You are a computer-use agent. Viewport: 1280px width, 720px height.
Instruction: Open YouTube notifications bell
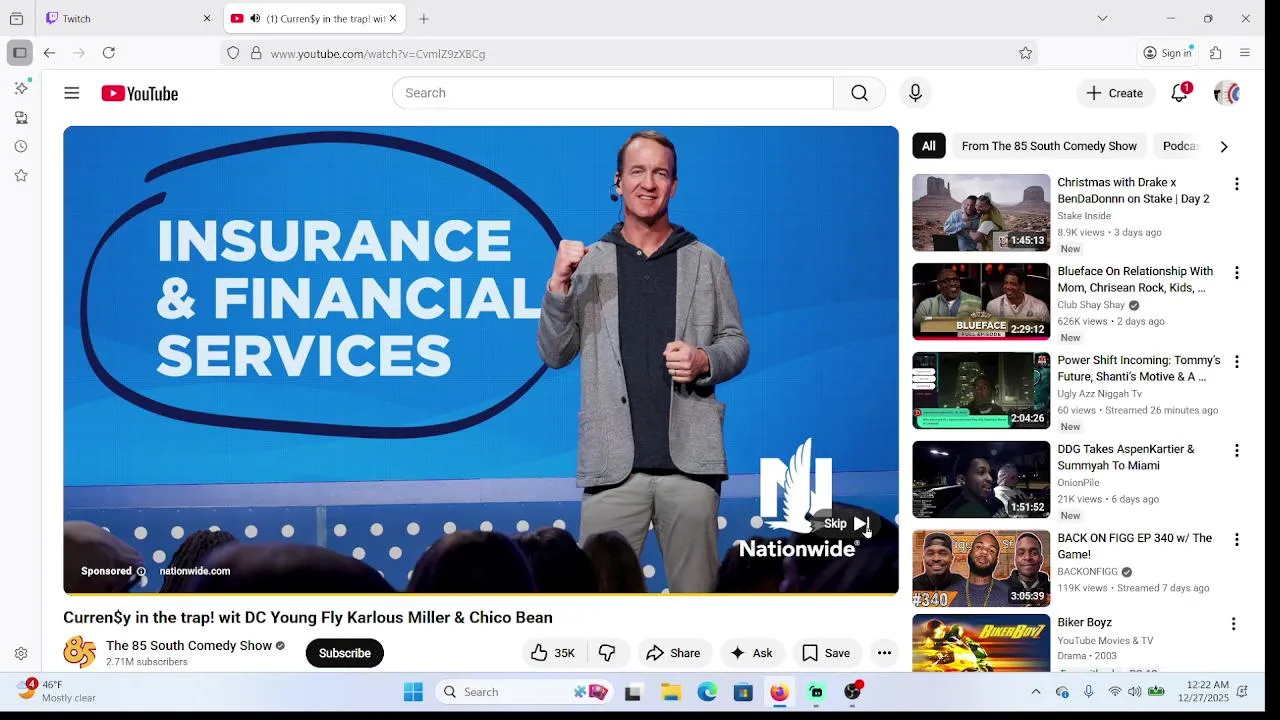click(1180, 93)
